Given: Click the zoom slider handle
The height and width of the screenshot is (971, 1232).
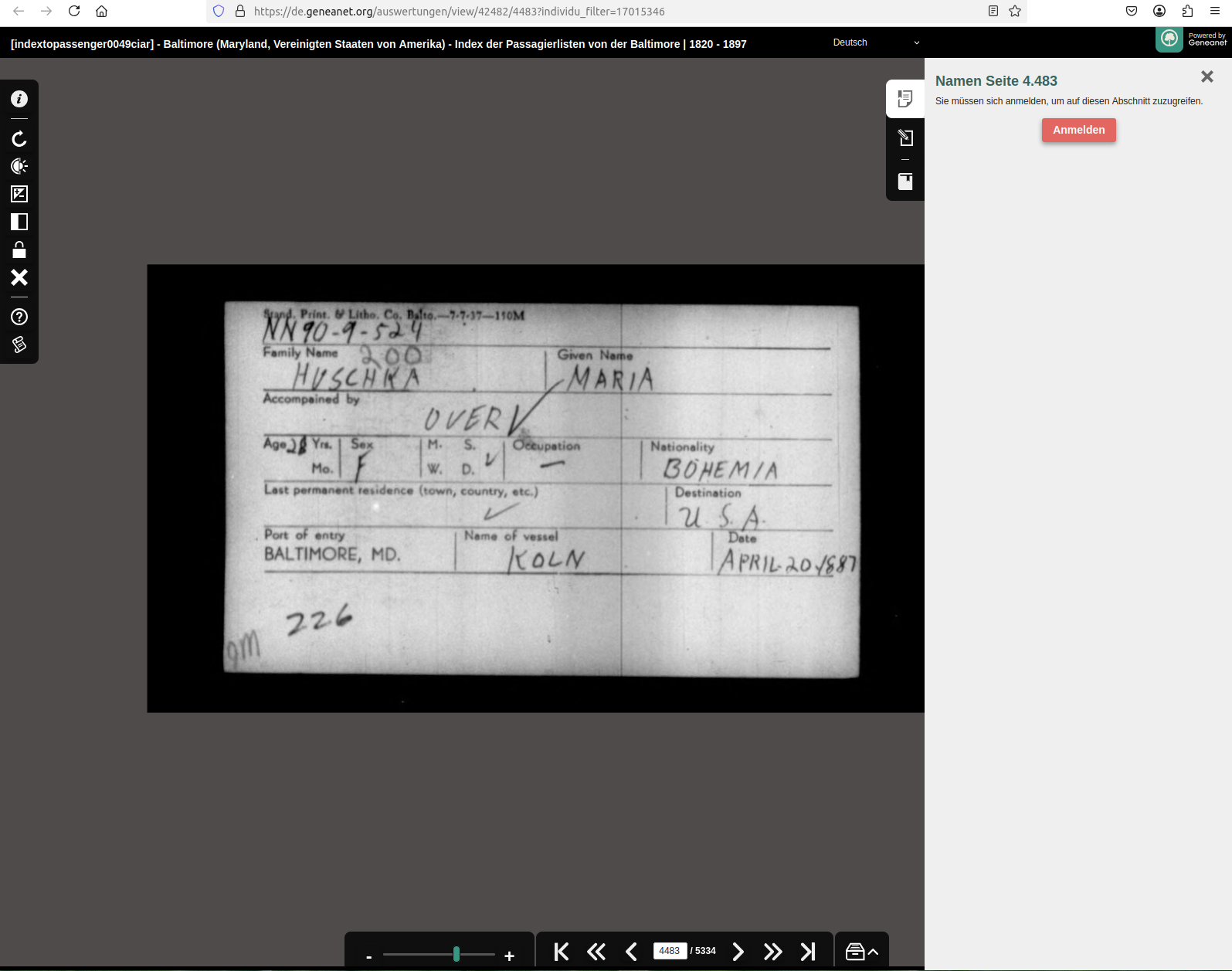Looking at the screenshot, I should coord(456,954).
